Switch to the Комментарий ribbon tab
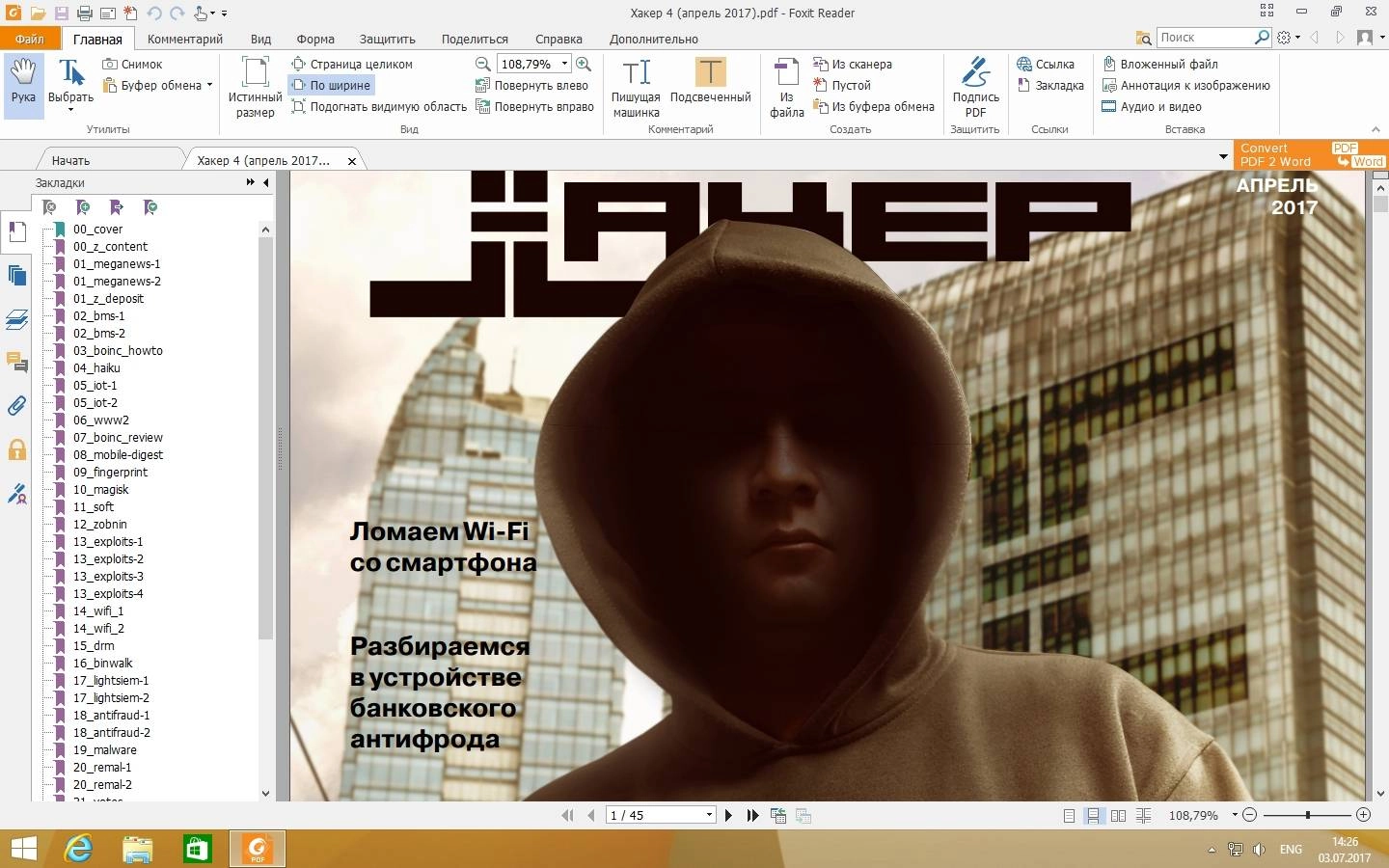 (185, 39)
